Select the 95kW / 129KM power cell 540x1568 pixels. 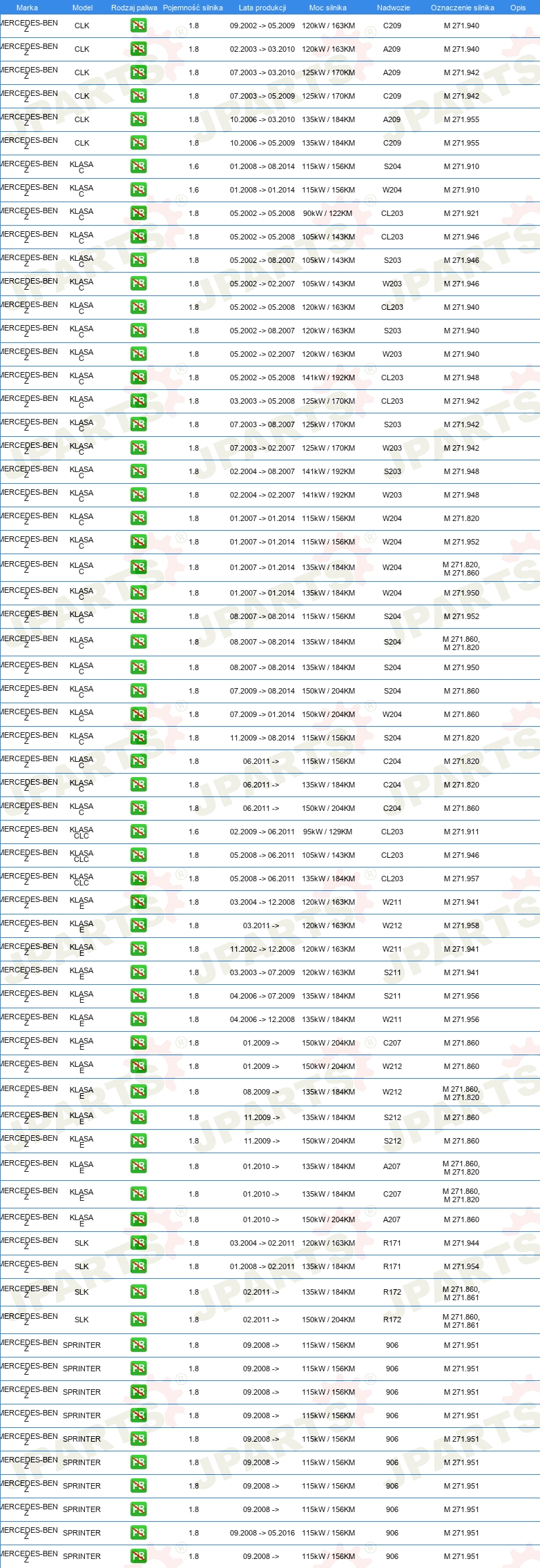pos(327,832)
